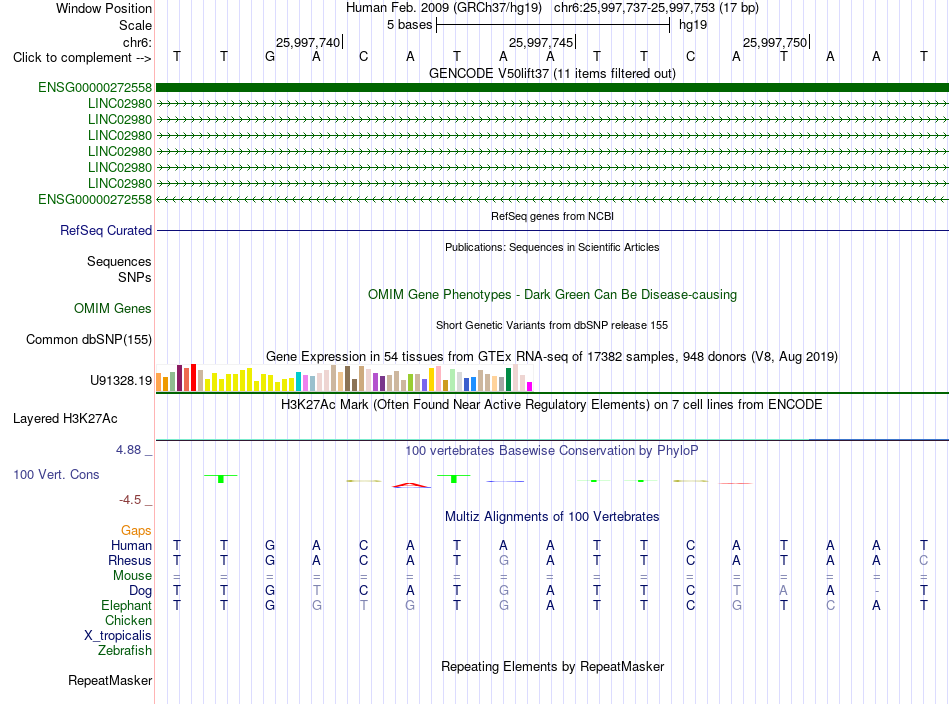950x704 pixels.
Task: Click the 25,997,750 ruler coordinate
Action: click(775, 42)
